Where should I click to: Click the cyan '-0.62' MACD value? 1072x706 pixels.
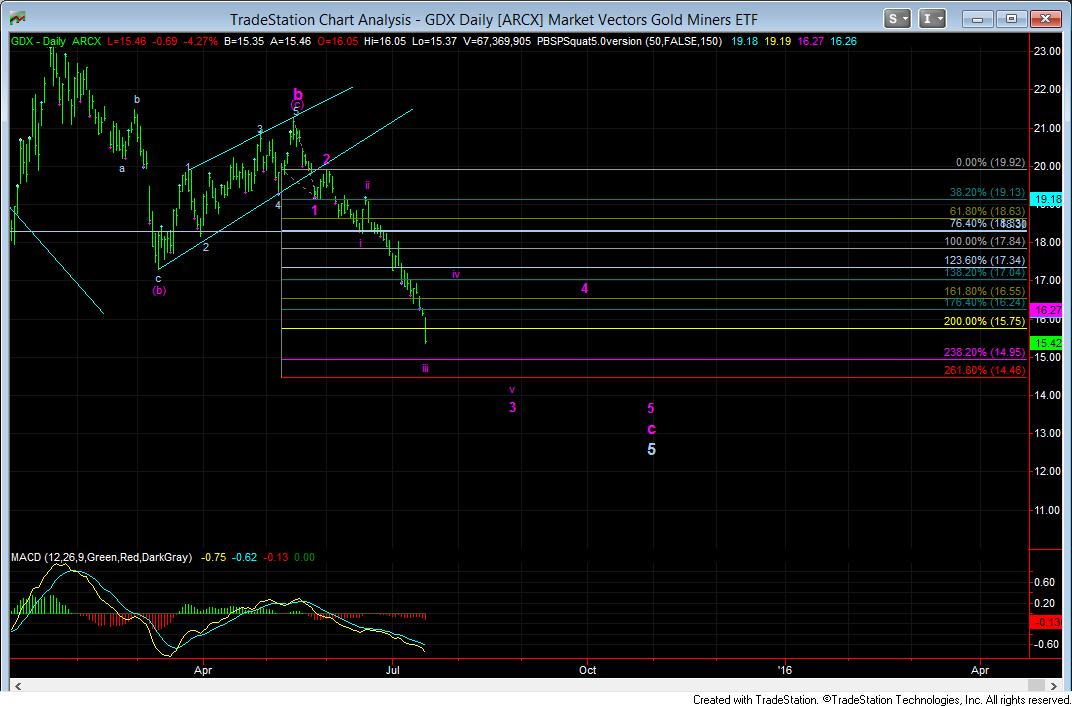(244, 558)
